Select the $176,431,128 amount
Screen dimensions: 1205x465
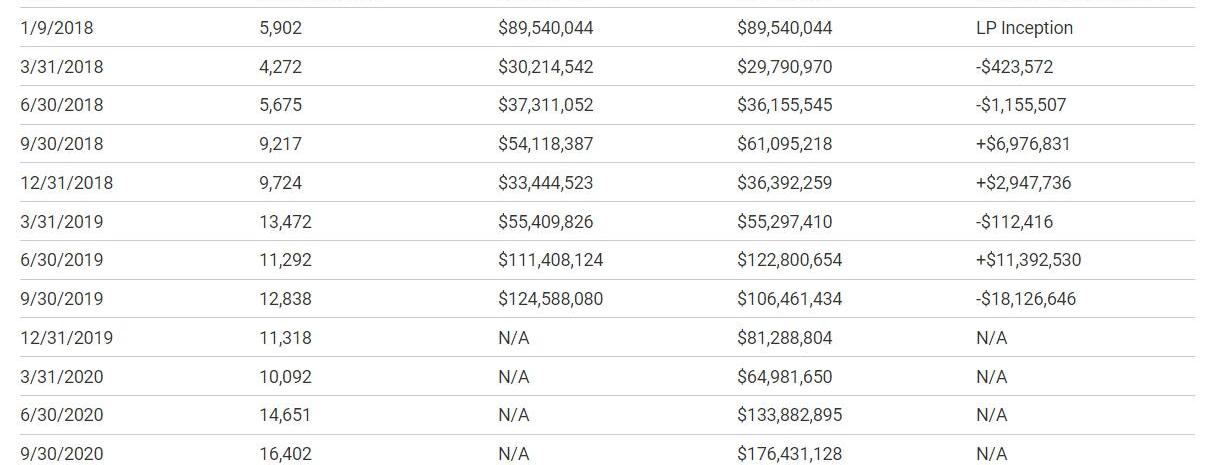pos(789,454)
